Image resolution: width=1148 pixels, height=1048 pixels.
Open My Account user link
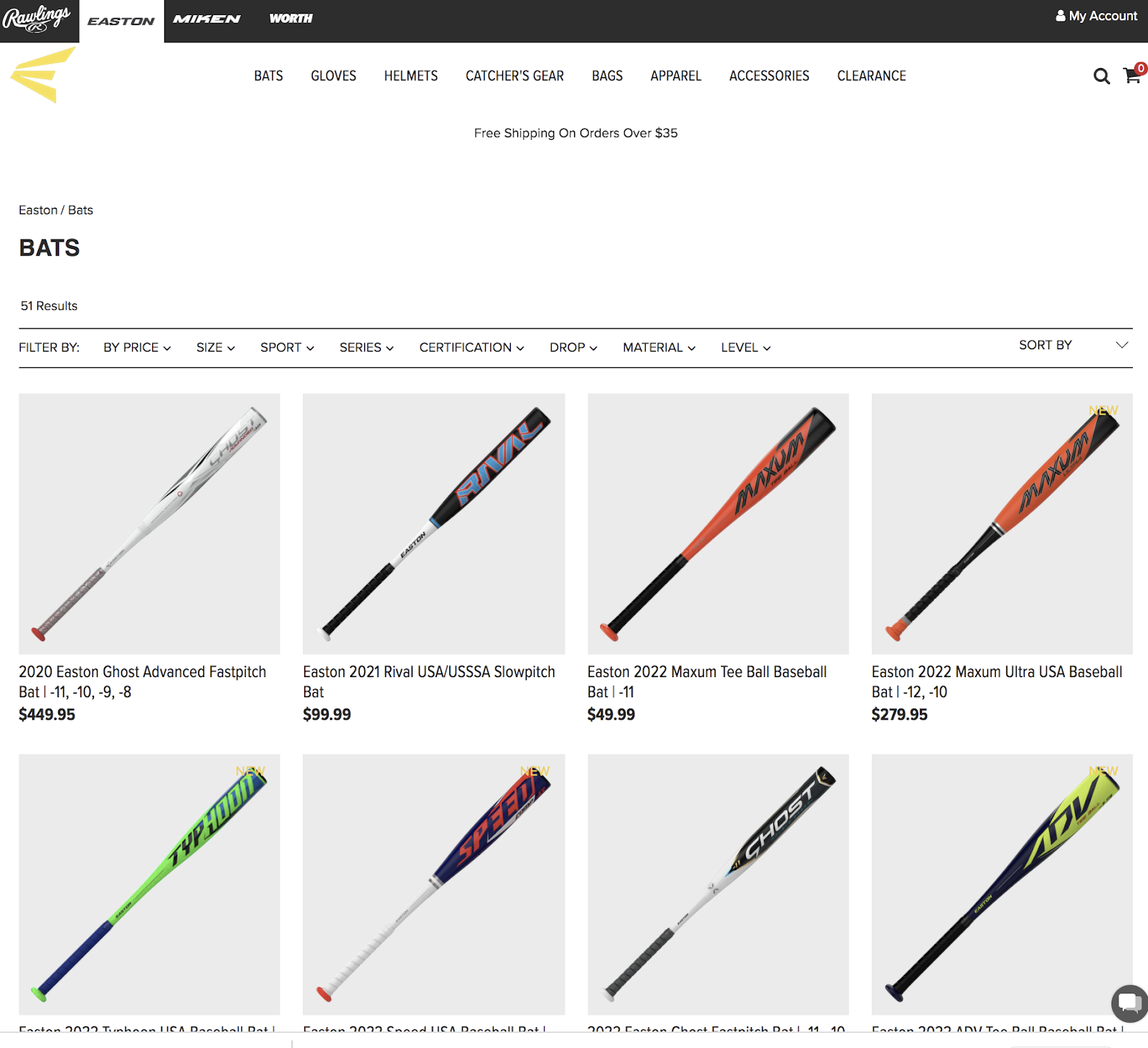[x=1096, y=16]
